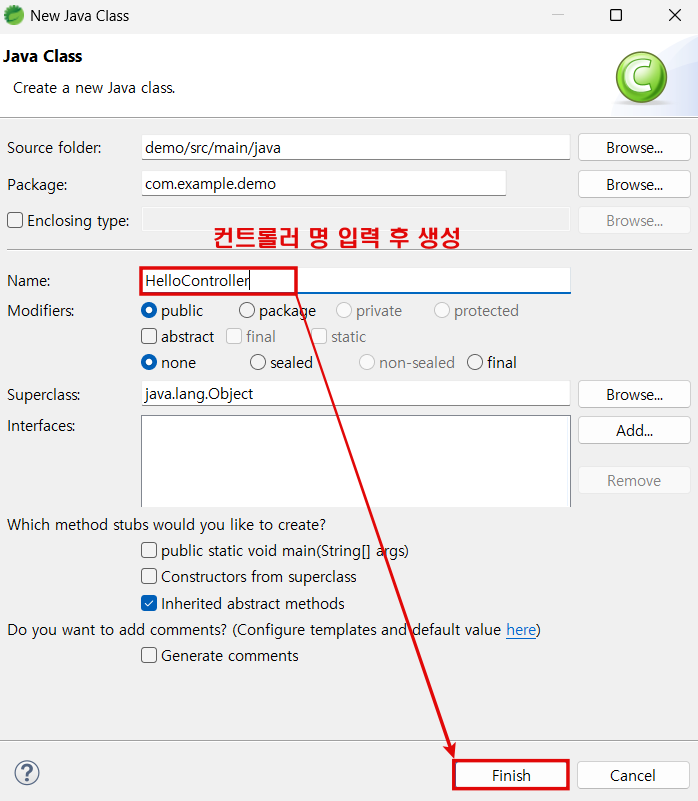Viewport: 698px width, 801px height.
Task: Maximize the New Java Class dialog
Action: tap(616, 15)
